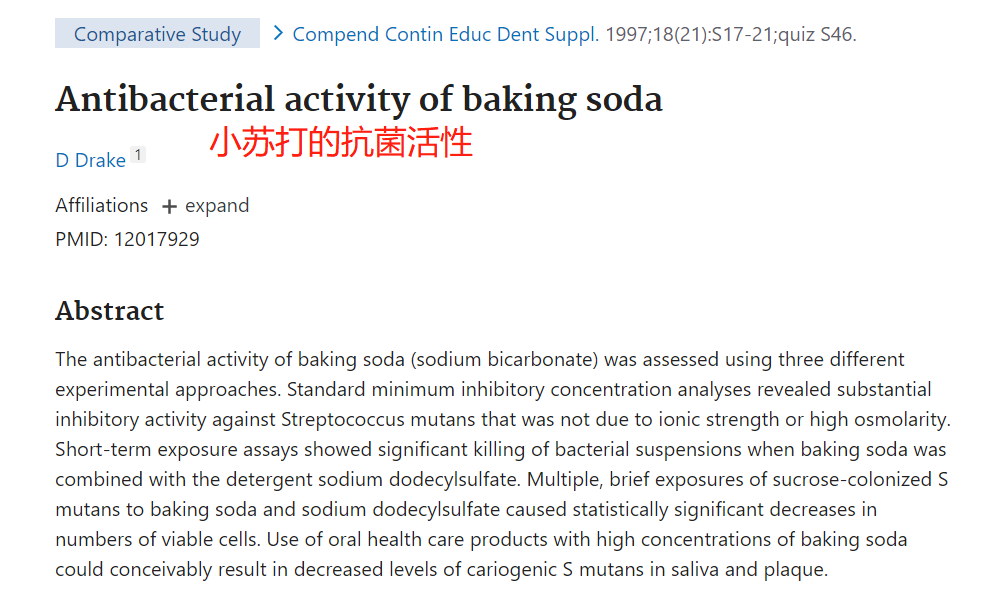This screenshot has height=602, width=985.
Task: Click the words sodium bicarbonate in abstract
Action: click(x=504, y=359)
